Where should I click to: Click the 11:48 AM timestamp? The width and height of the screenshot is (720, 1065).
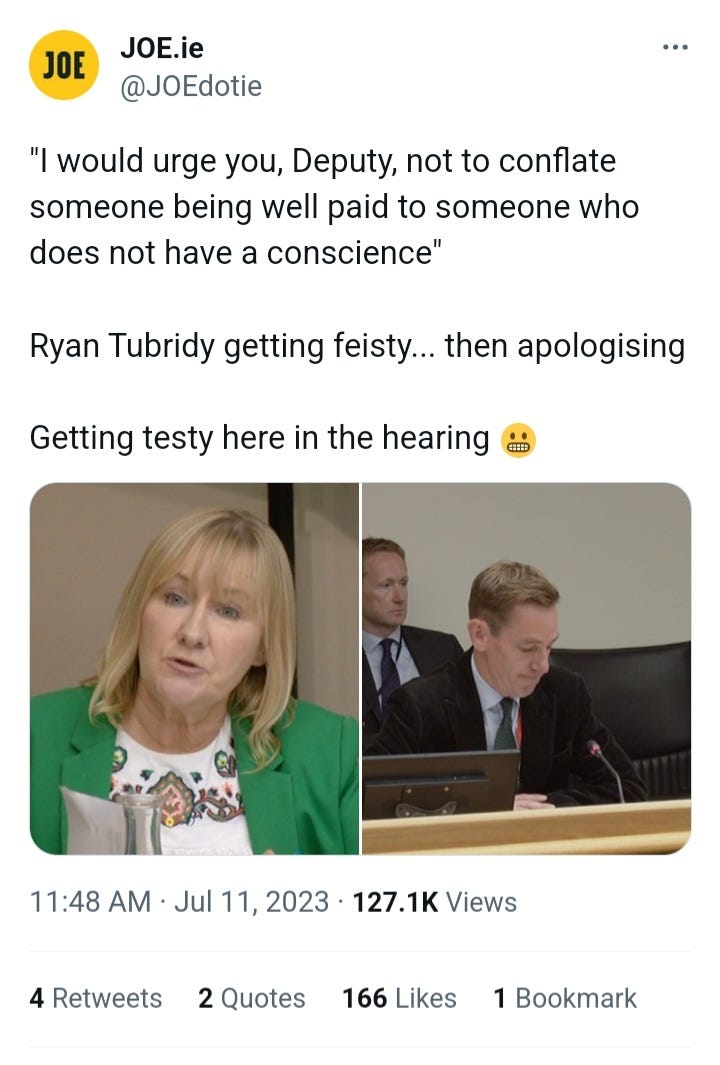click(90, 902)
